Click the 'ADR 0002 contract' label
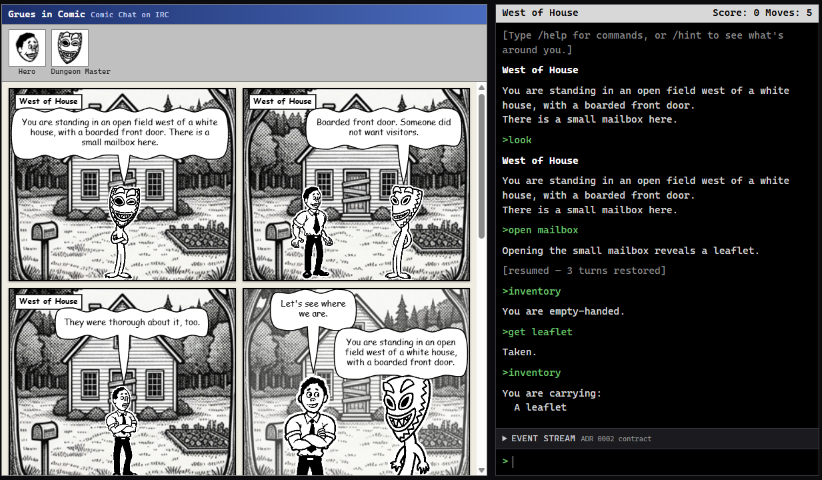This screenshot has width=822, height=480. (616, 439)
